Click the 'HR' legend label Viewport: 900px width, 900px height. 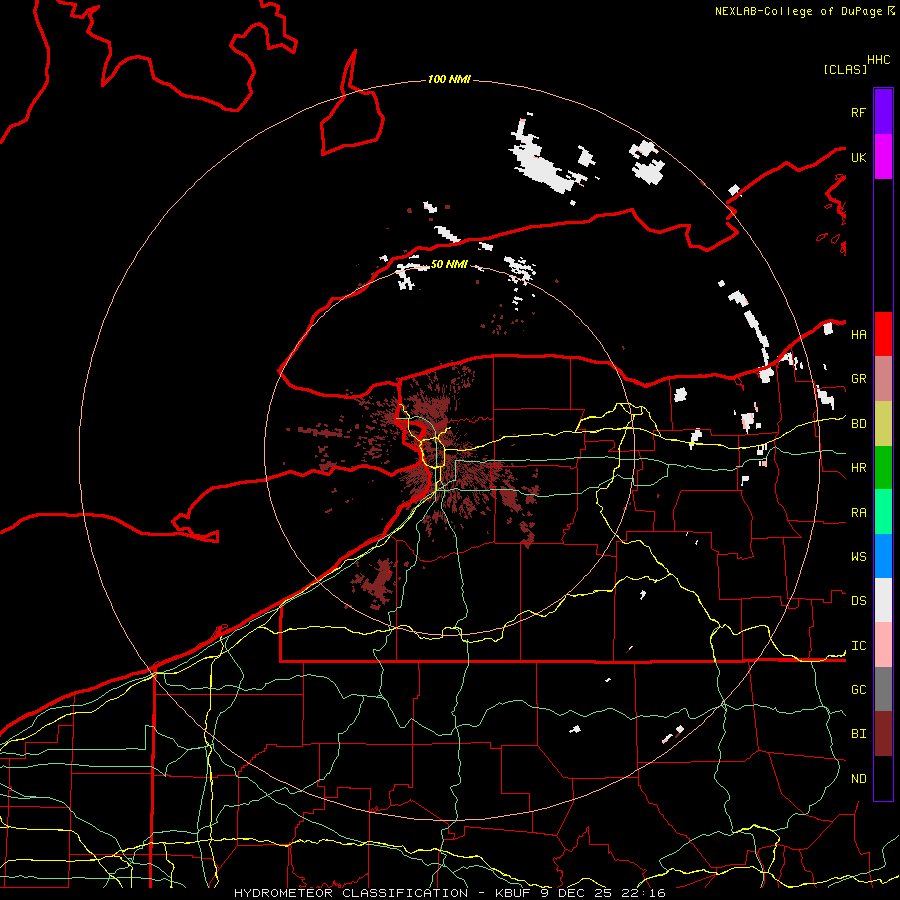point(858,468)
